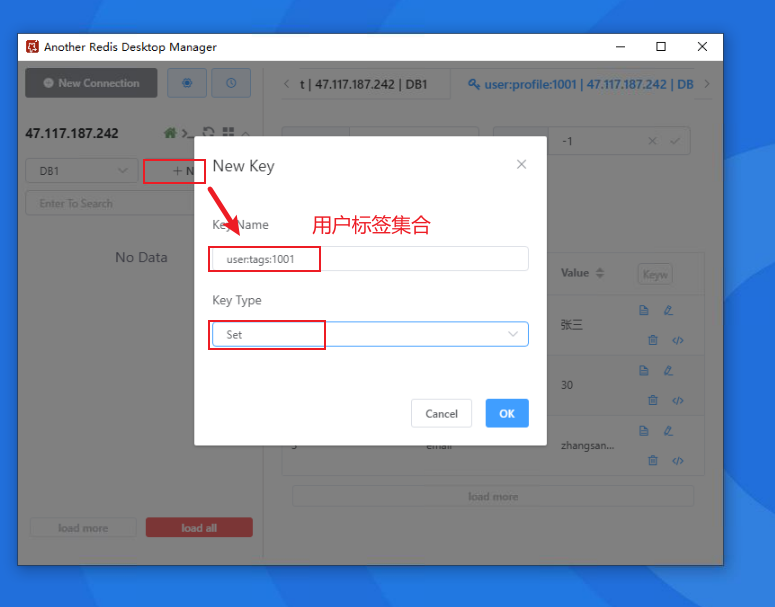This screenshot has height=607, width=775.
Task: Click the 张三 value cell
Action: pos(572,325)
